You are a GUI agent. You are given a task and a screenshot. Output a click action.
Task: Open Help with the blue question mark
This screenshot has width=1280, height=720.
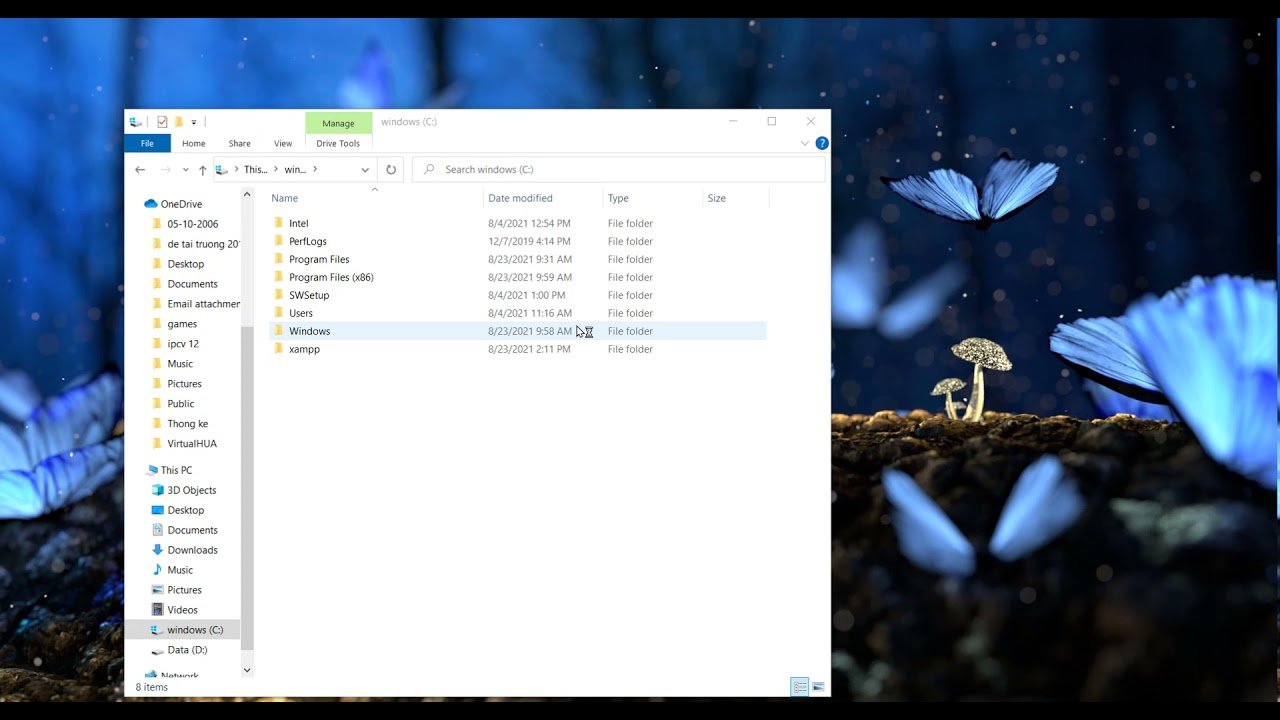(x=822, y=144)
